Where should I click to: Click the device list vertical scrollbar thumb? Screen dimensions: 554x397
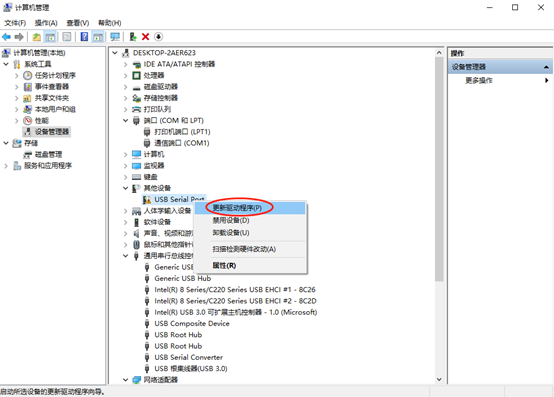(439, 169)
